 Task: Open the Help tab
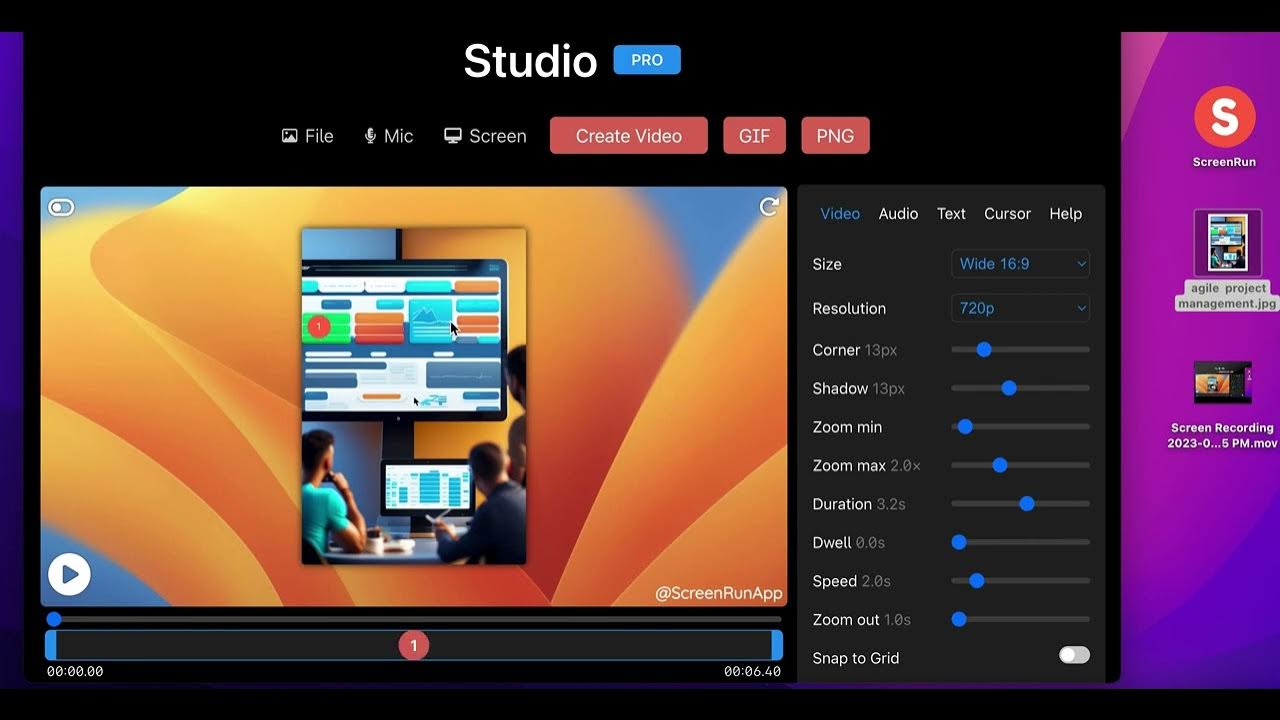1065,214
